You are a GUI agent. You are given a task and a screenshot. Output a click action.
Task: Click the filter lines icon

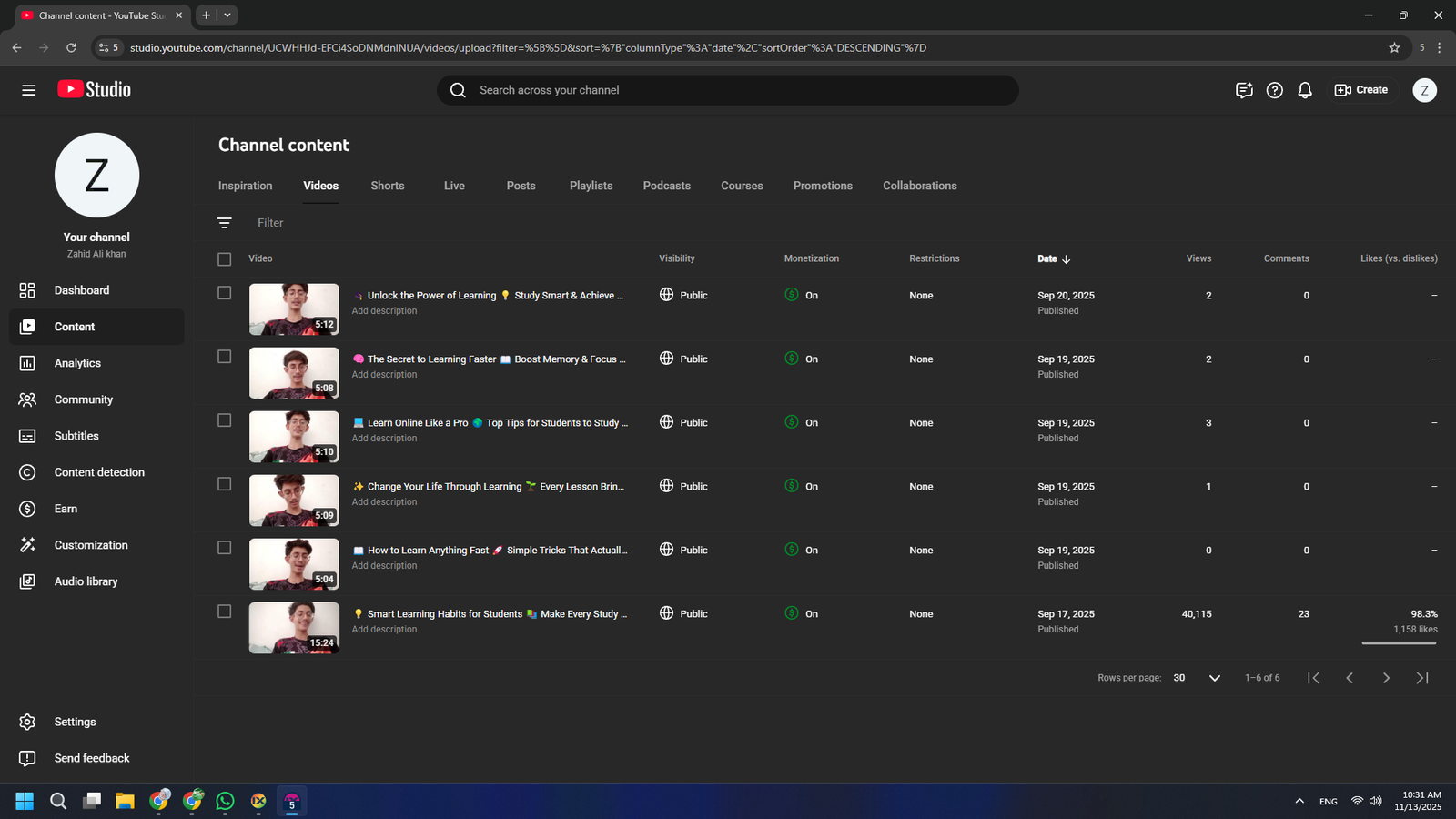click(225, 223)
